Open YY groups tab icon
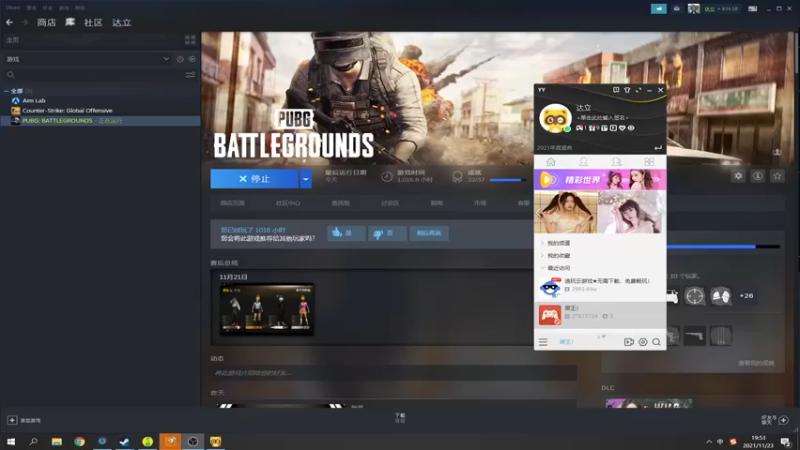This screenshot has height=450, width=800. (616, 162)
